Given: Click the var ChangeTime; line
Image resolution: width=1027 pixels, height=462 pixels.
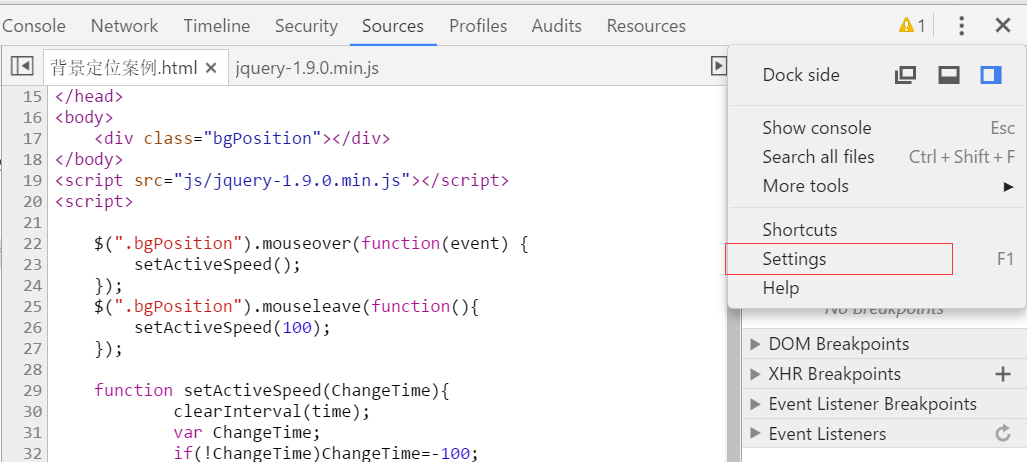Looking at the screenshot, I should (246, 433).
